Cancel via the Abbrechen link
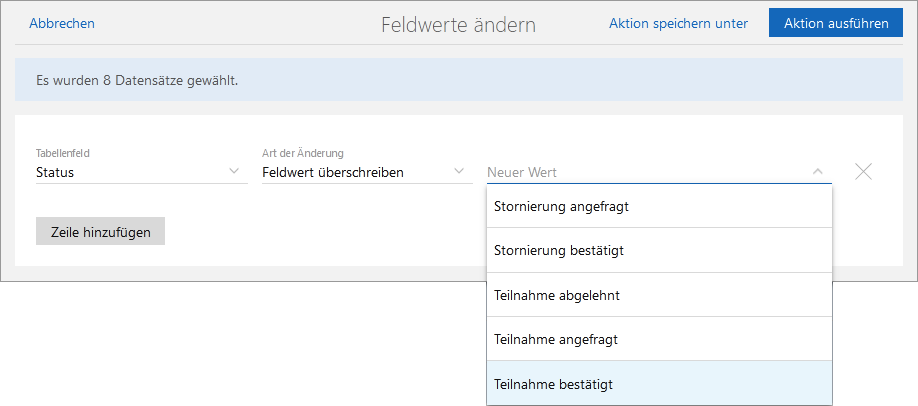The height and width of the screenshot is (406, 918). [x=62, y=23]
